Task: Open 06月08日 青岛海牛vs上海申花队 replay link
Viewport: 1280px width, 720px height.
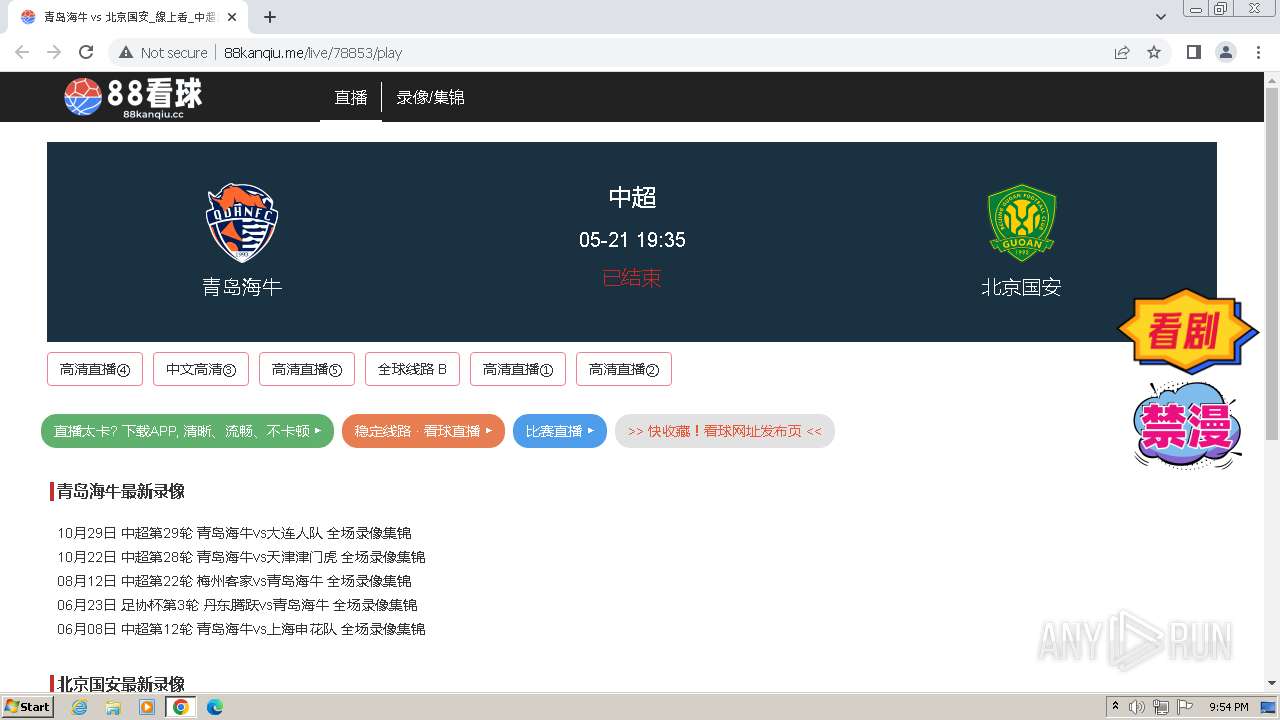Action: pos(241,629)
